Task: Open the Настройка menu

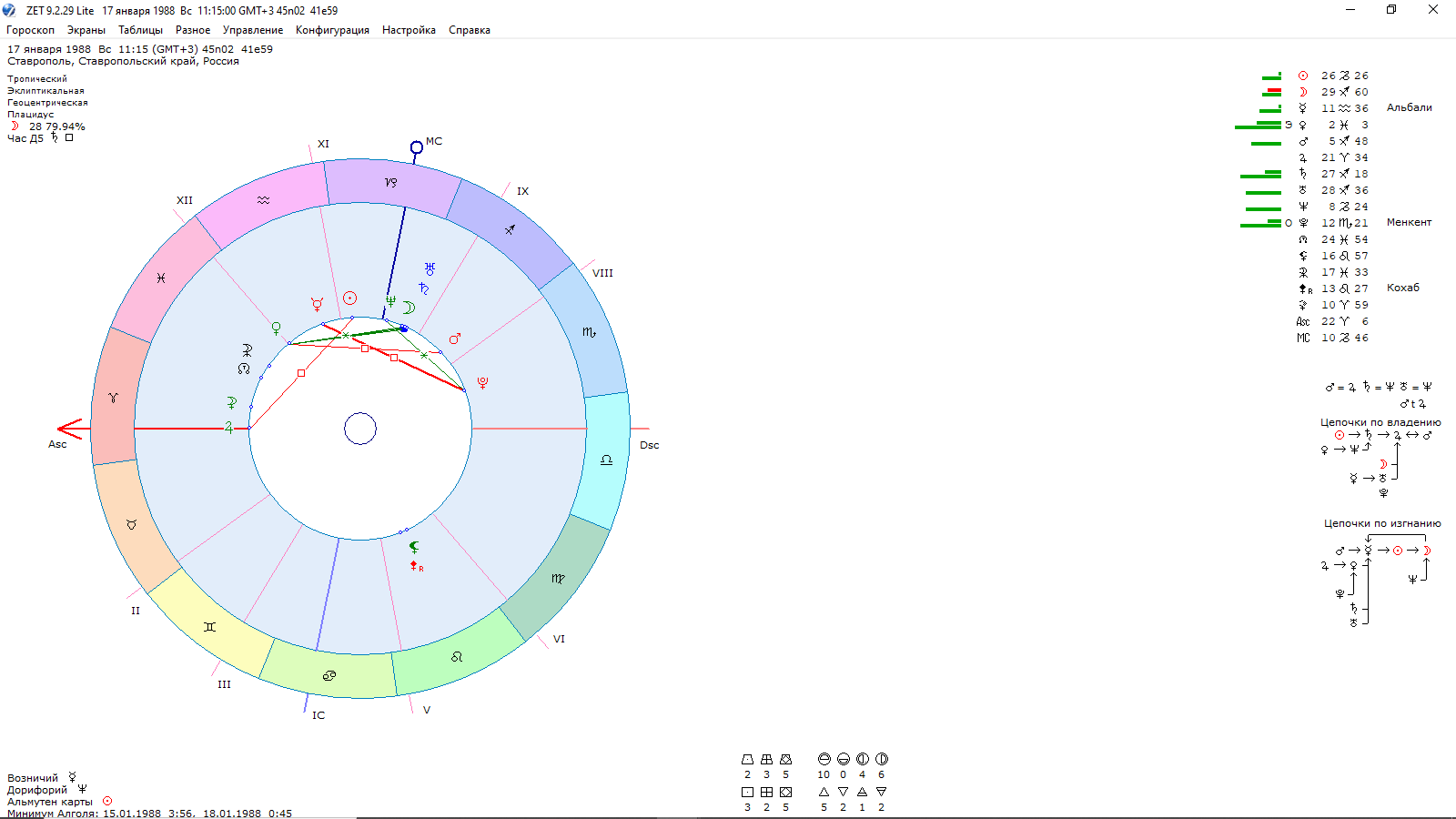Action: click(x=409, y=30)
